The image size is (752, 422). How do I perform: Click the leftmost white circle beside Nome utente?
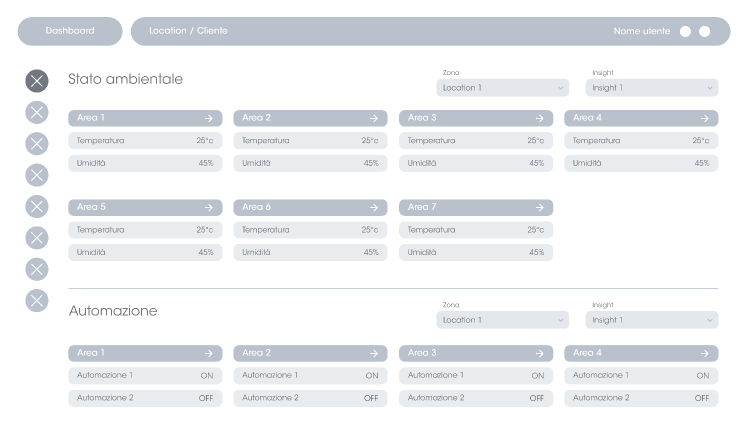(x=685, y=31)
